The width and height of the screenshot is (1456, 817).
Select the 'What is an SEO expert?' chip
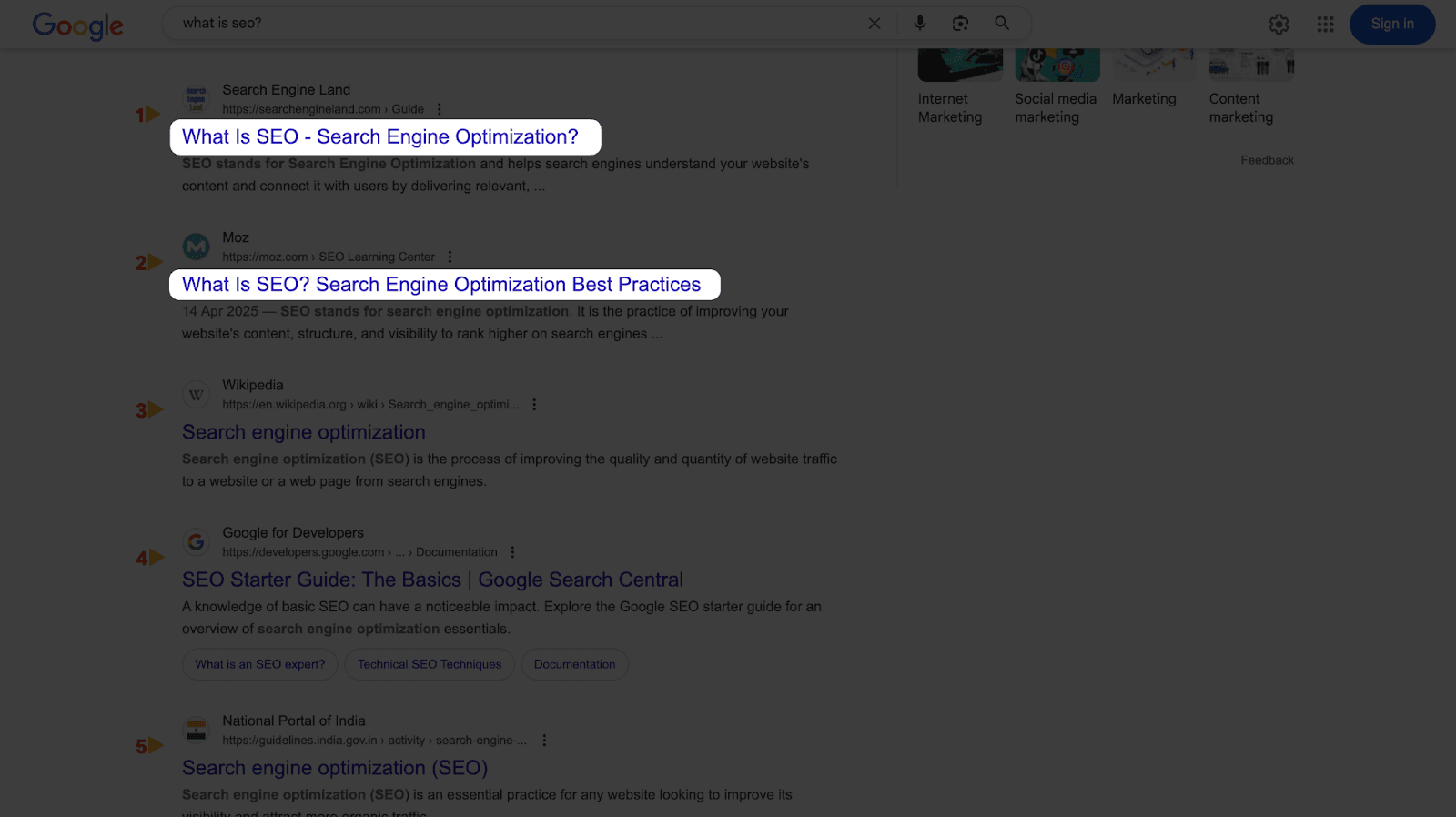click(260, 664)
